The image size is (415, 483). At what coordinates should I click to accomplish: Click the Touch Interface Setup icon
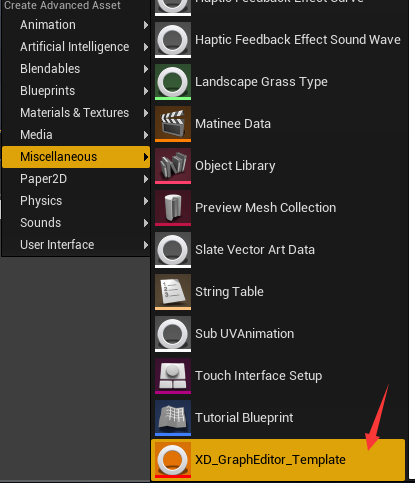pos(173,376)
